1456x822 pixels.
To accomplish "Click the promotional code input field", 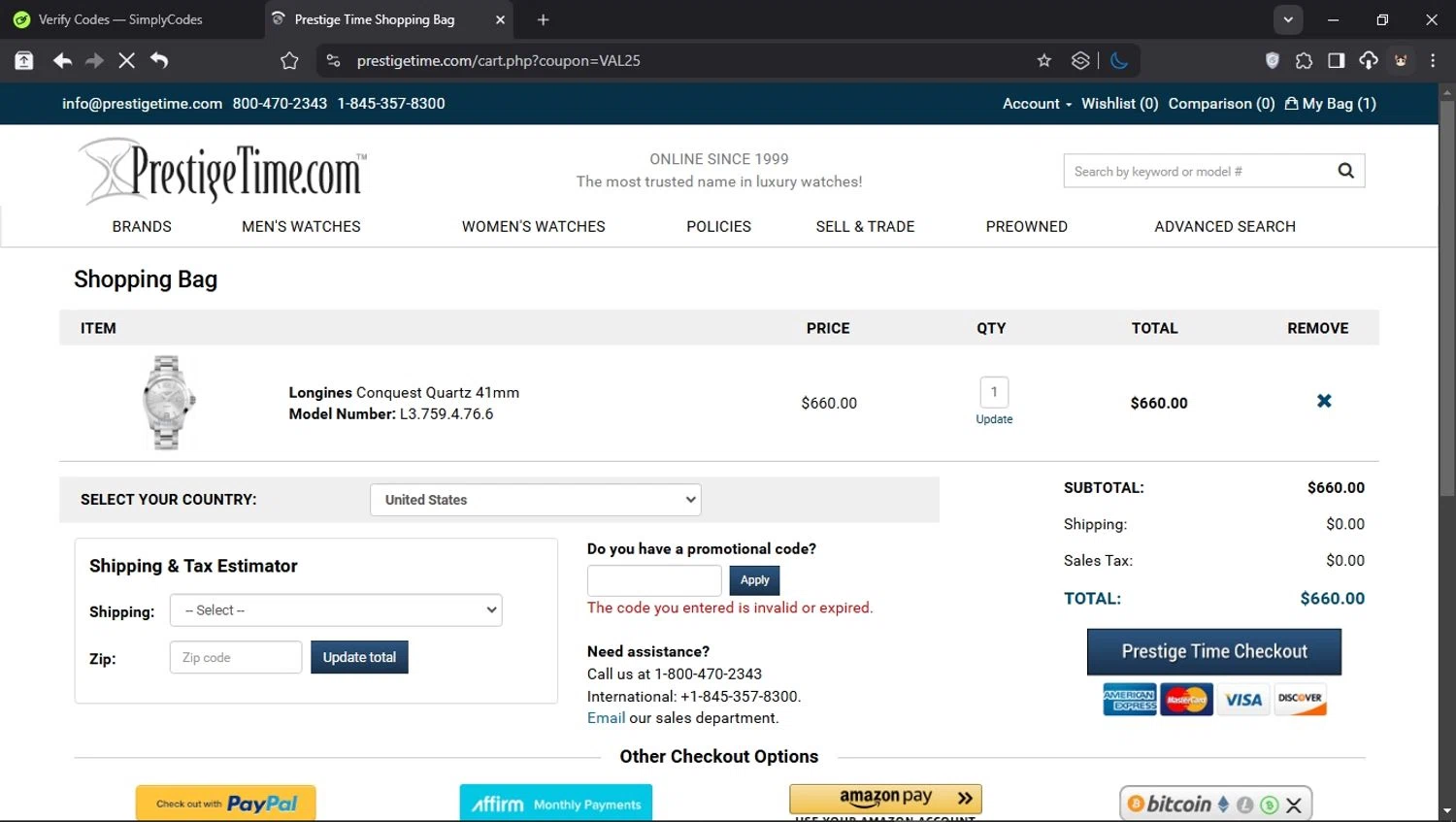I will pyautogui.click(x=654, y=580).
